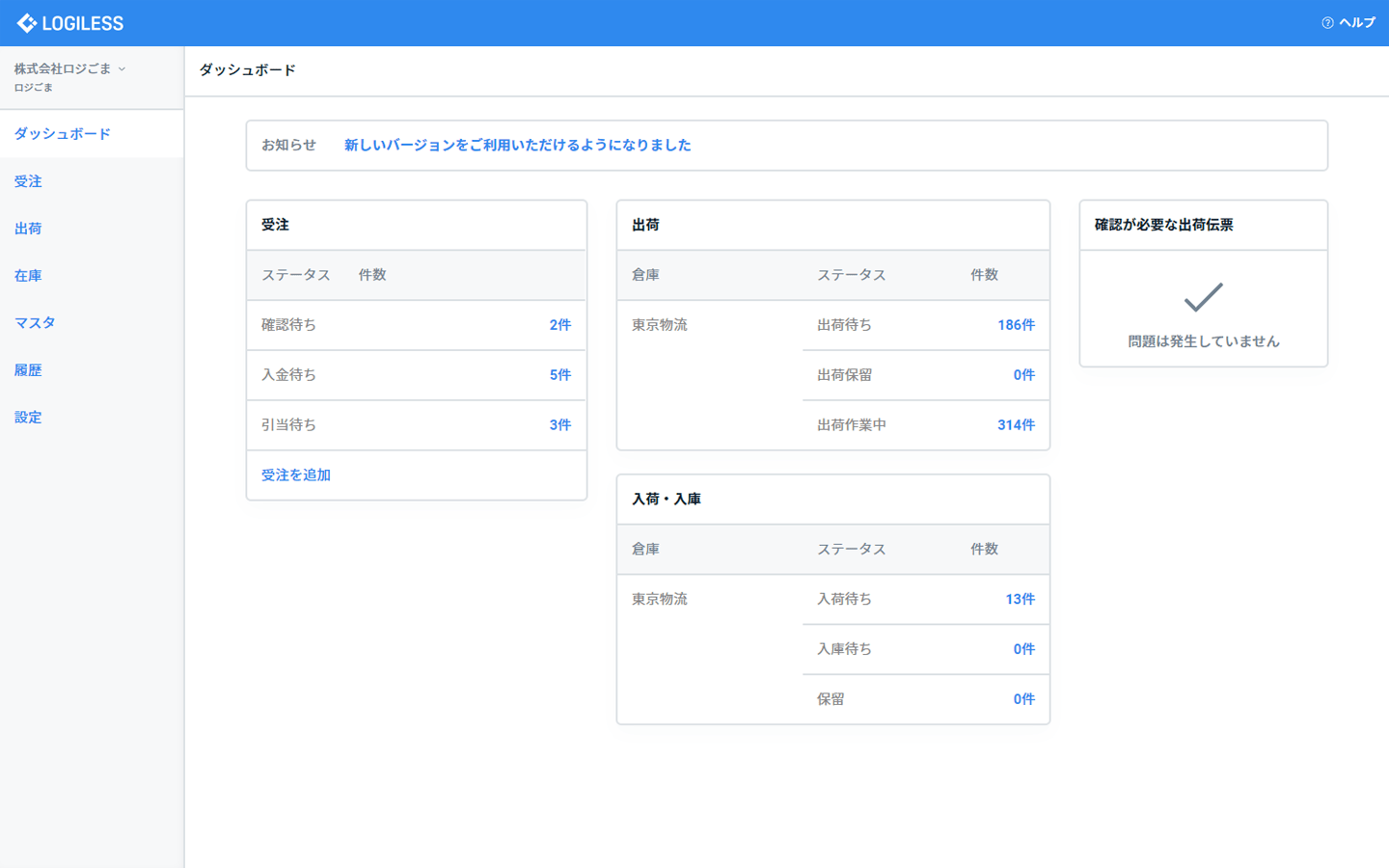1389x868 pixels.
Task: Open the 2件 確認待ち orders count
Action: coord(560,325)
